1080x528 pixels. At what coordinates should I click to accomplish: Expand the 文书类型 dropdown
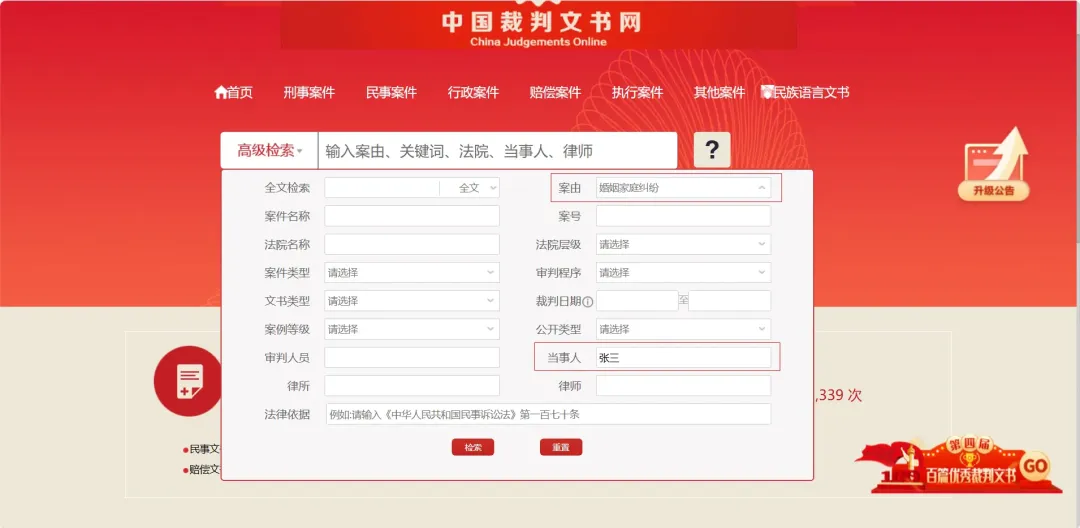click(412, 301)
